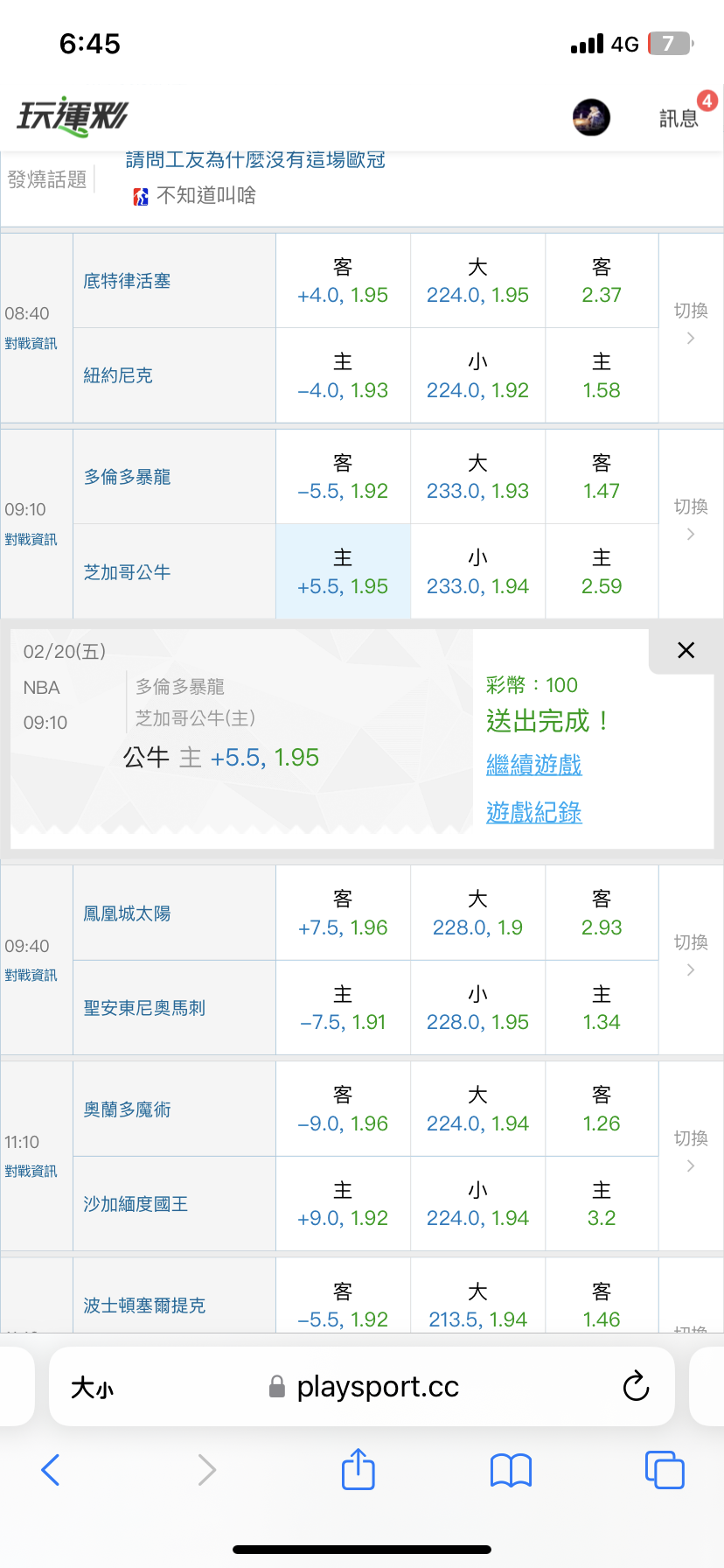
Task: Open Safari bookmarks icon
Action: 512,1470
